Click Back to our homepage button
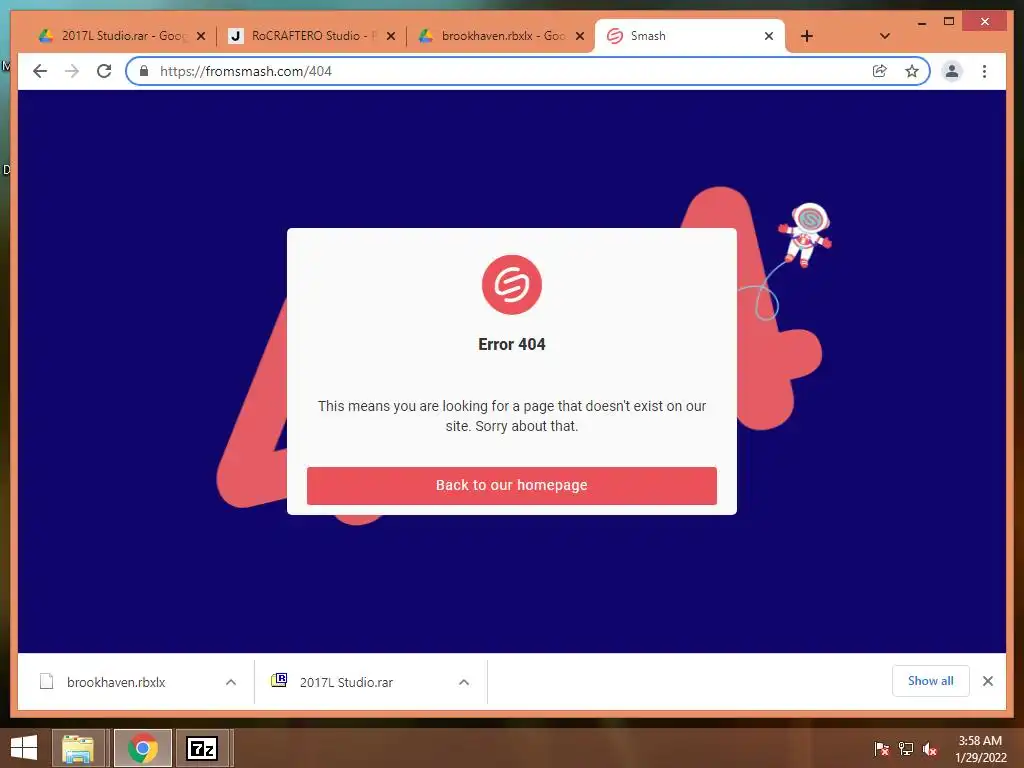The height and width of the screenshot is (768, 1024). tap(511, 485)
